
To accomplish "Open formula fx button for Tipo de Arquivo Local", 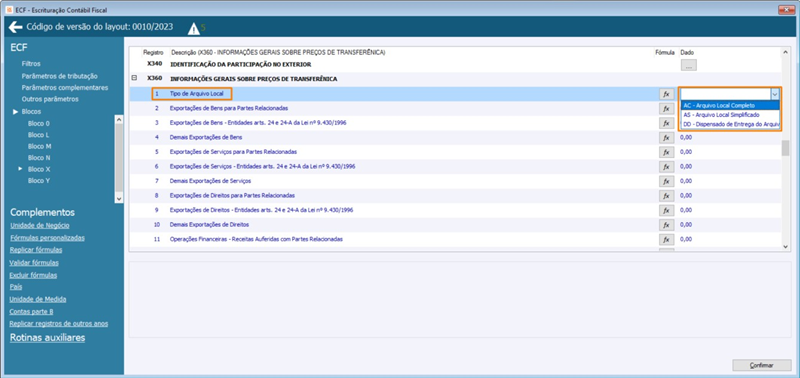I will click(x=666, y=94).
